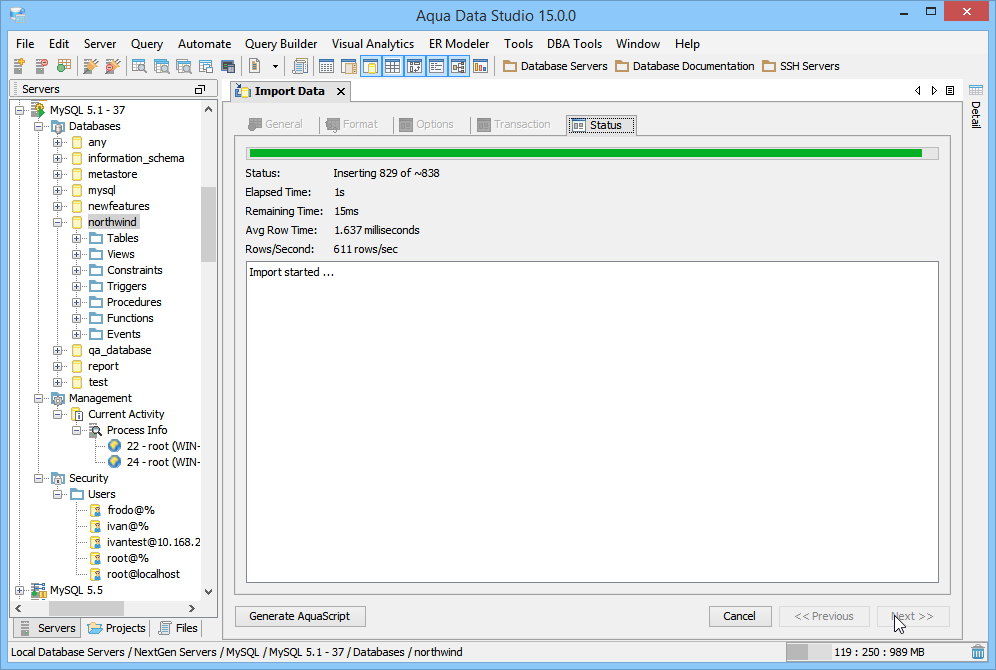Click the Connect plug toolbar icon
The height and width of the screenshot is (670, 996).
(91, 65)
